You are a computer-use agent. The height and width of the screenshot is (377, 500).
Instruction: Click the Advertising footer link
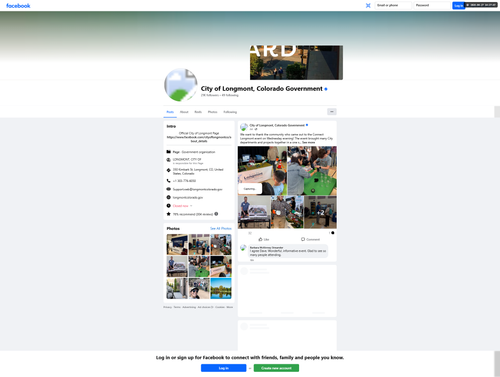point(189,307)
